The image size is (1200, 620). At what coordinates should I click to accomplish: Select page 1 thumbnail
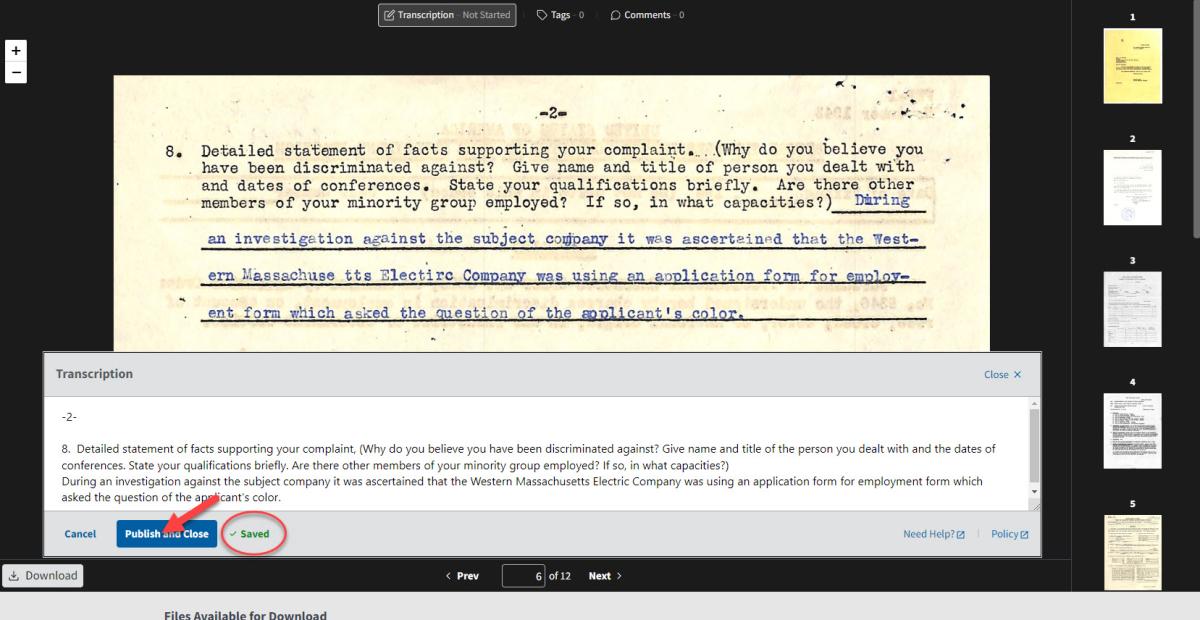pyautogui.click(x=1132, y=66)
